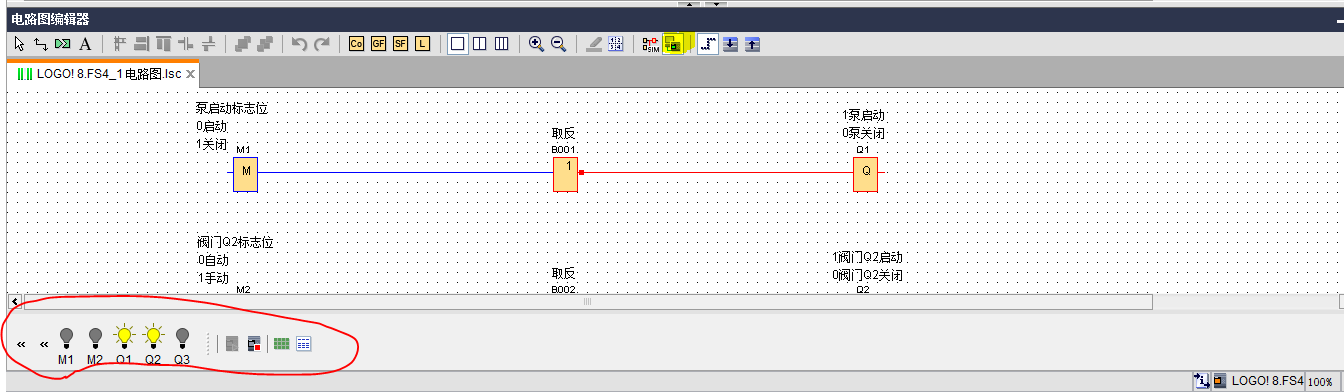Switch to single window view
This screenshot has width=1344, height=392.
click(457, 44)
